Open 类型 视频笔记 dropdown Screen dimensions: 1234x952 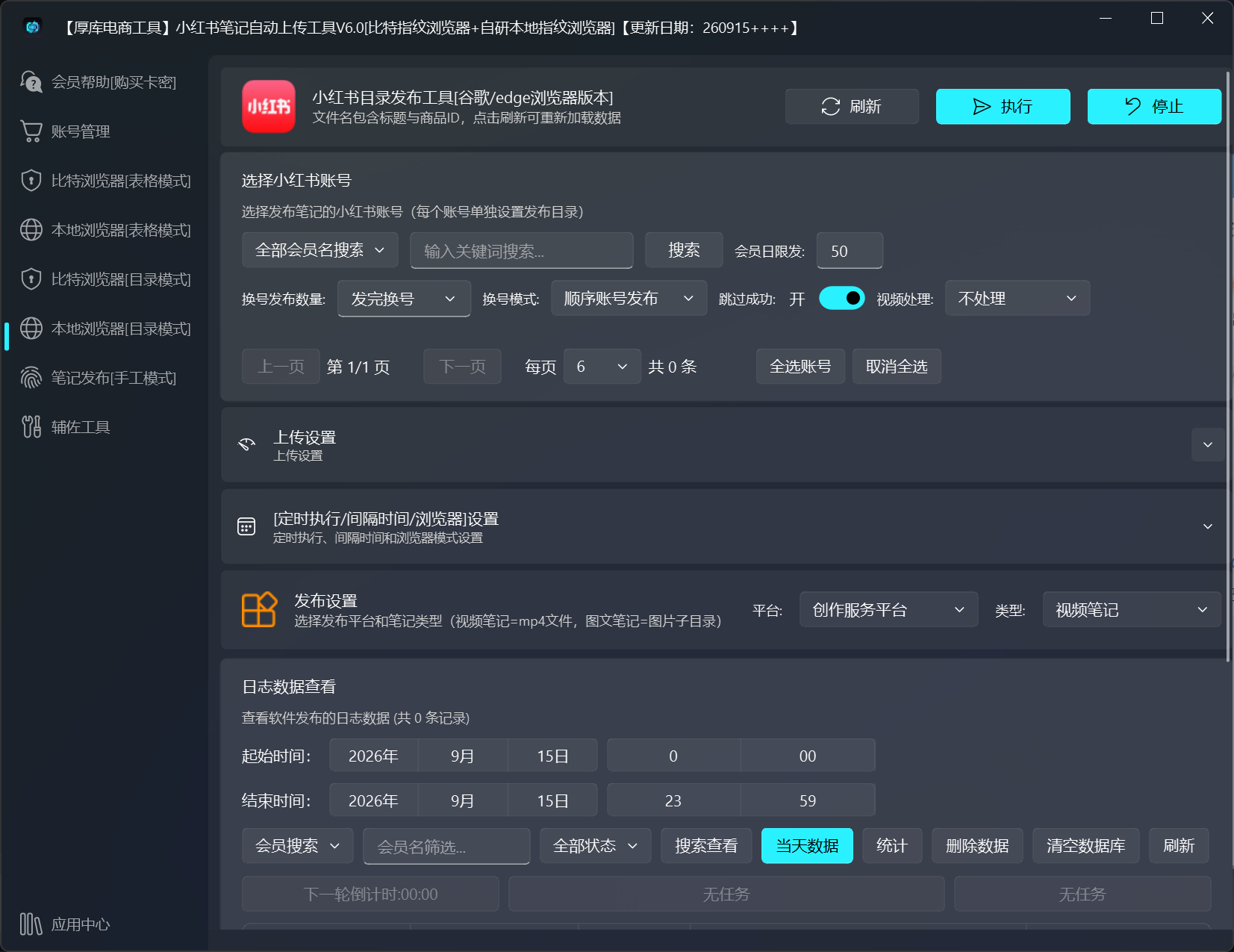[x=1132, y=610]
